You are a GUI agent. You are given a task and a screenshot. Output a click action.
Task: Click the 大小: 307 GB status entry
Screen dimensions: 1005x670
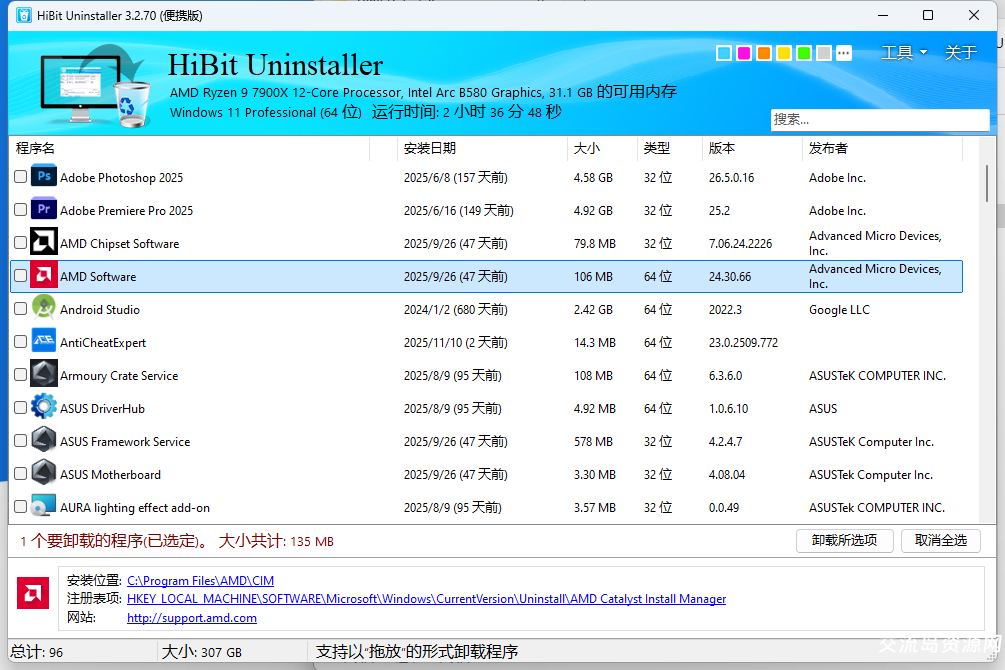coord(202,652)
